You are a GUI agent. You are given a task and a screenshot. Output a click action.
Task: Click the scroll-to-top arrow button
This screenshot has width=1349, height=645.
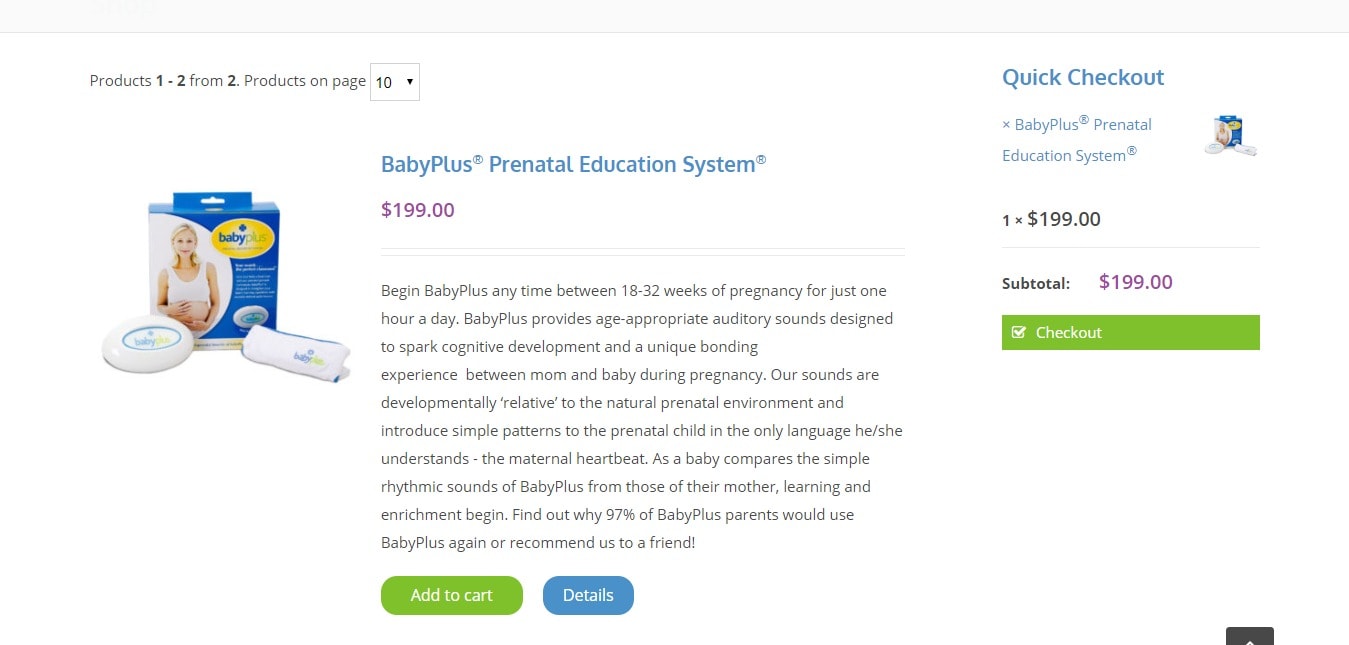click(1250, 637)
